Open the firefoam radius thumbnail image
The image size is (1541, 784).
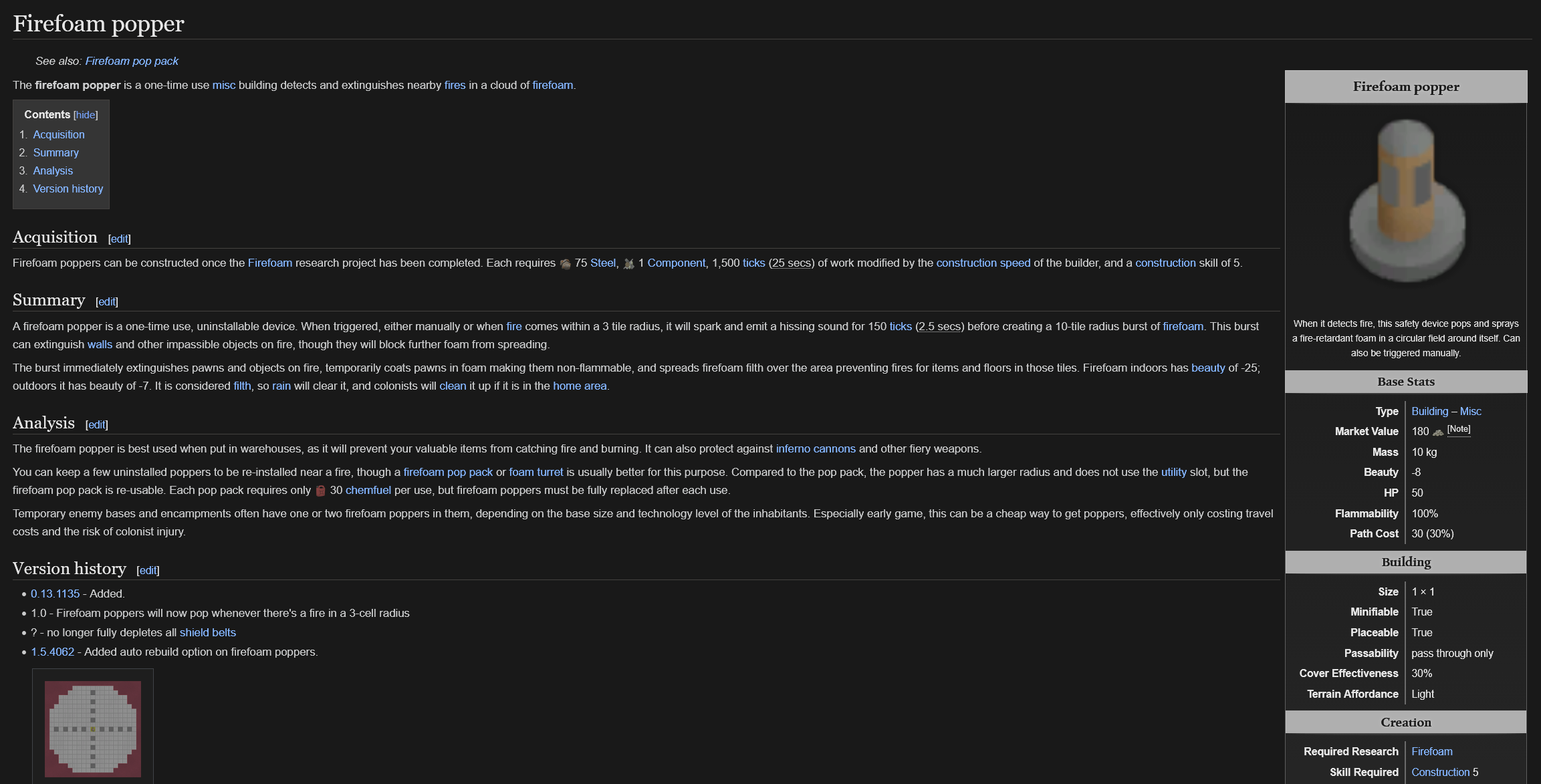[x=93, y=729]
